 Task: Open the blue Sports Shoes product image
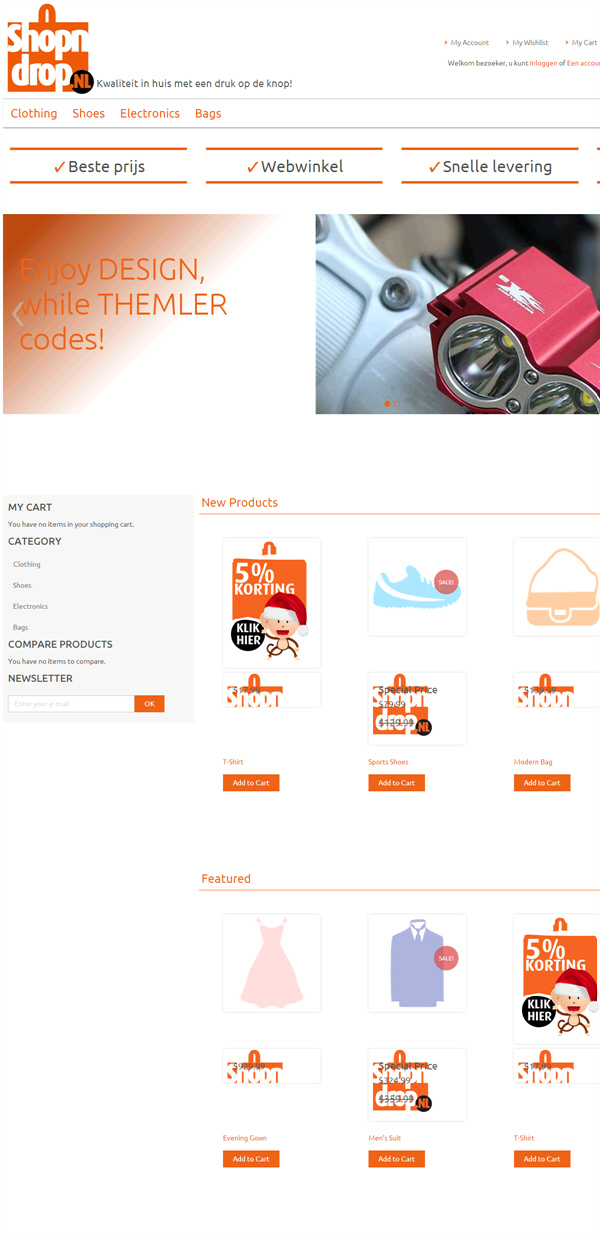click(417, 587)
